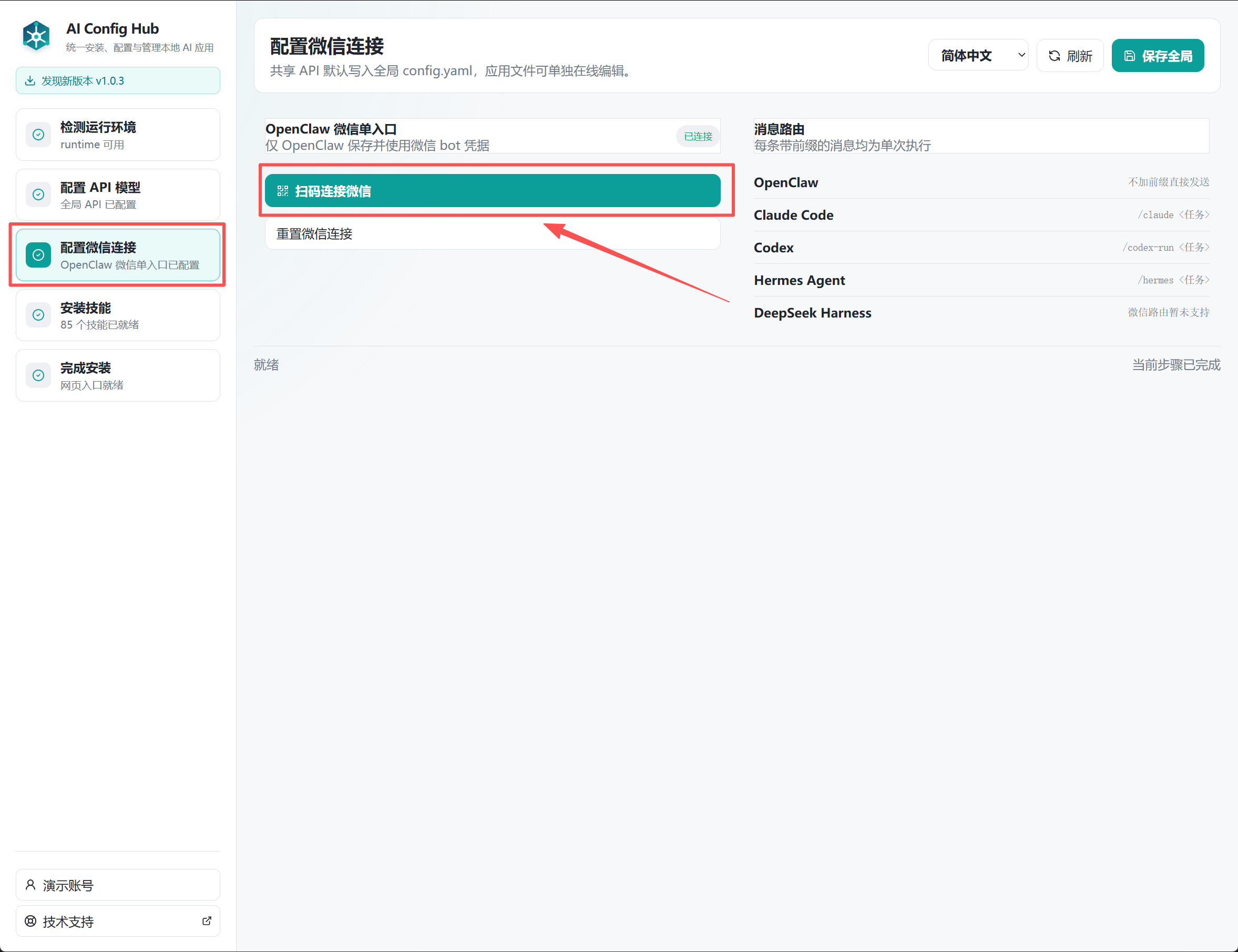
Task: Click the check icon for 配置 API 模型
Action: pyautogui.click(x=38, y=195)
